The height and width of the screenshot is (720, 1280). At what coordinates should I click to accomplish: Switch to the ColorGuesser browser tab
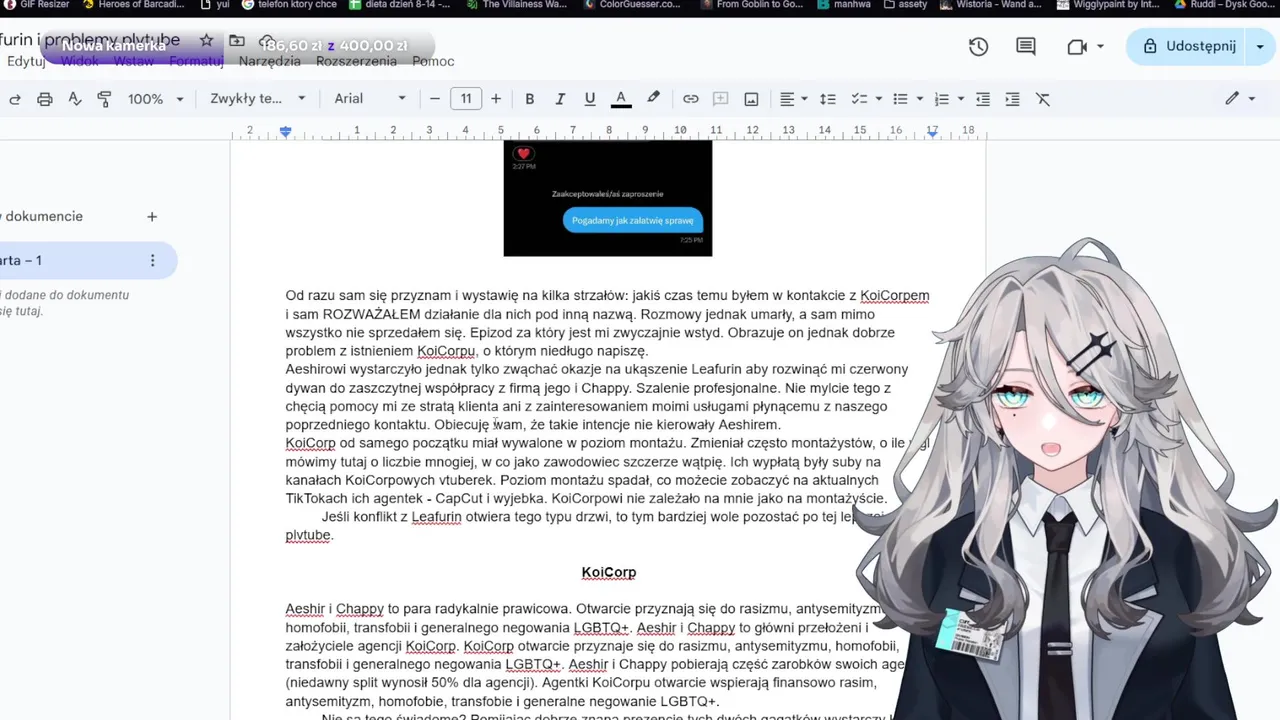click(x=632, y=5)
